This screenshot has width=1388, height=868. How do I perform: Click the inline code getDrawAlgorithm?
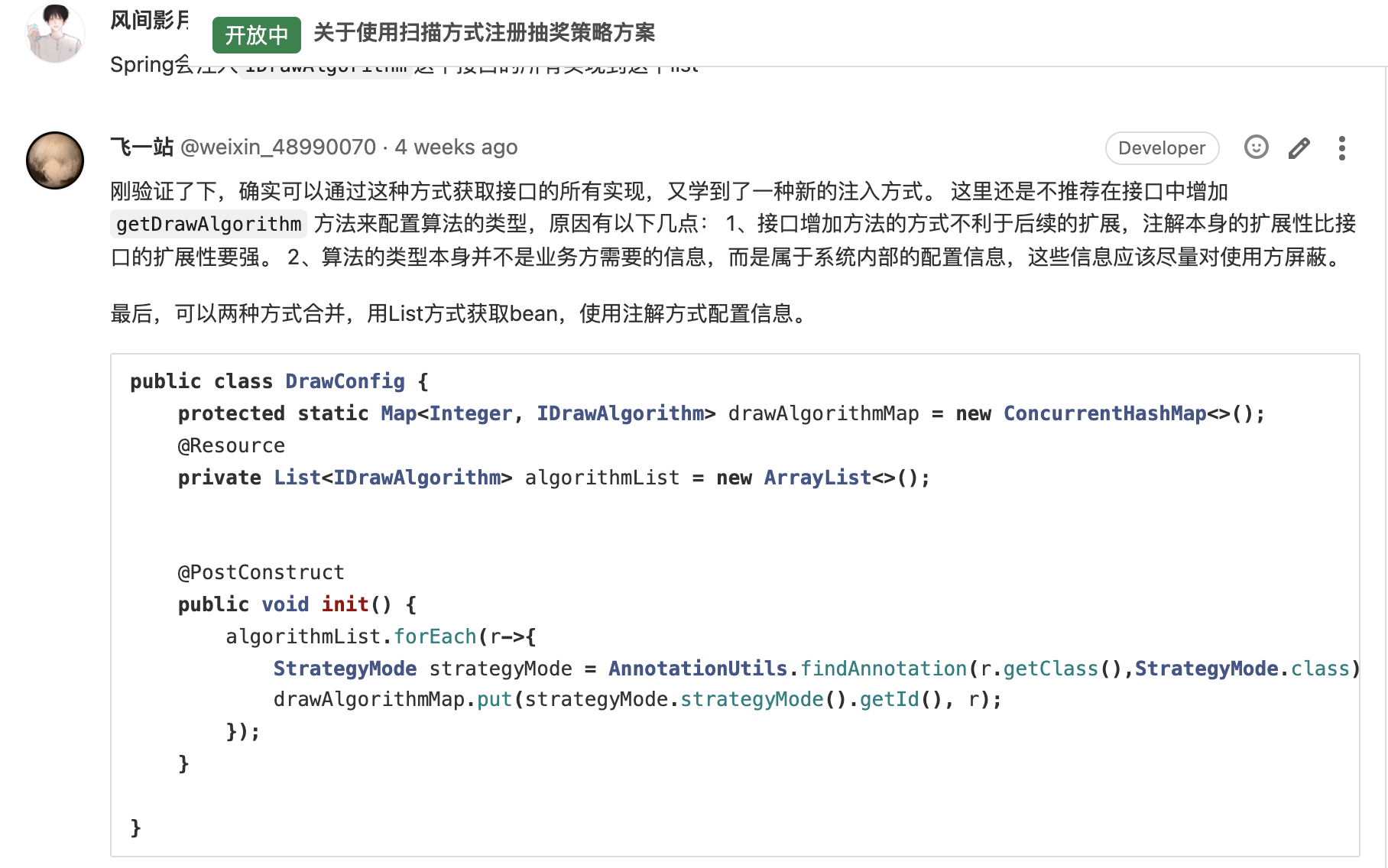point(209,224)
